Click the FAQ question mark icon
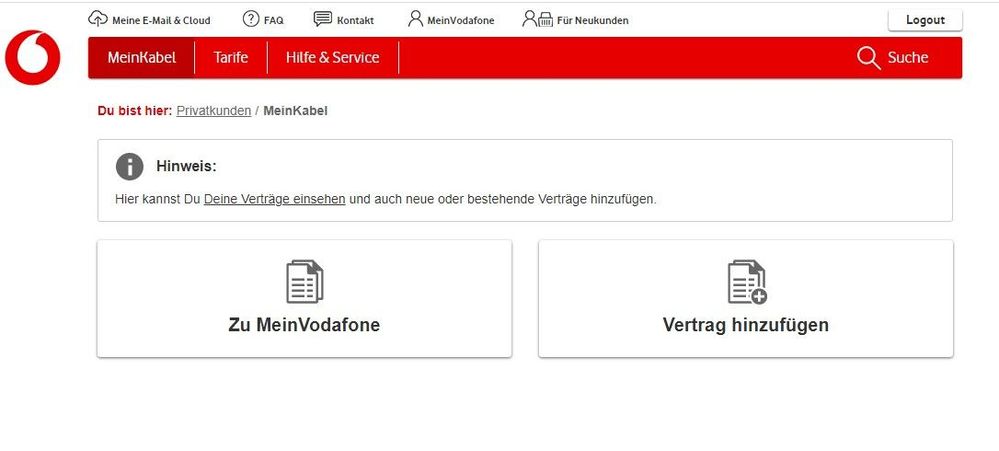This screenshot has height=451, width=999. 251,19
